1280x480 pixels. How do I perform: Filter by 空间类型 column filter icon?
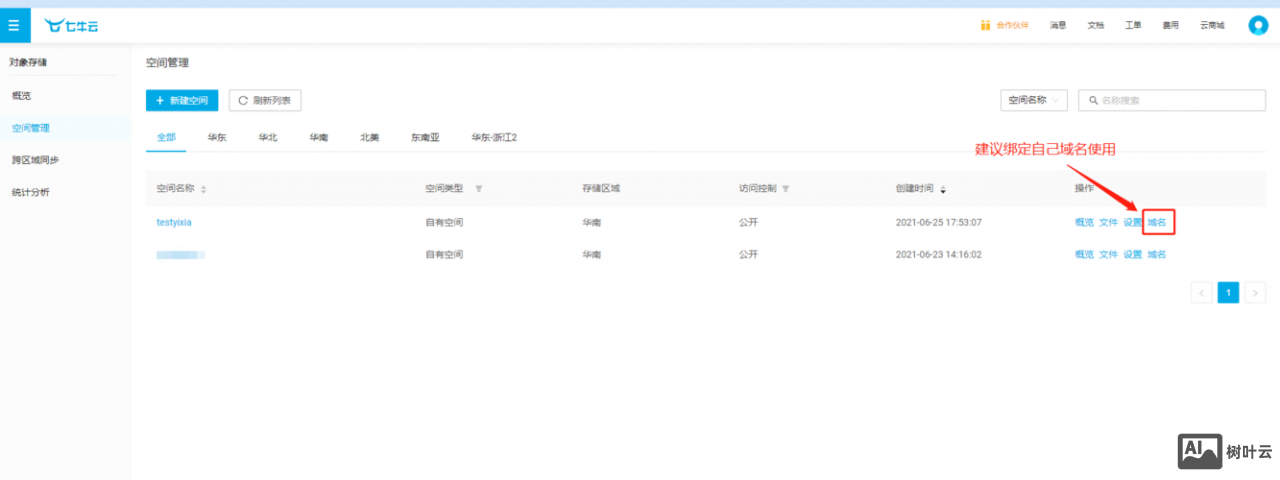(478, 189)
